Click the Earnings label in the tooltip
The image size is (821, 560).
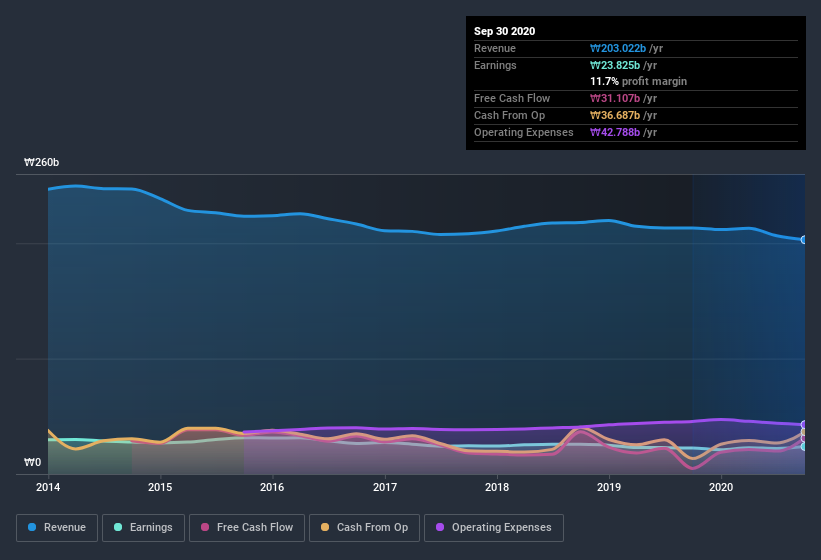495,65
